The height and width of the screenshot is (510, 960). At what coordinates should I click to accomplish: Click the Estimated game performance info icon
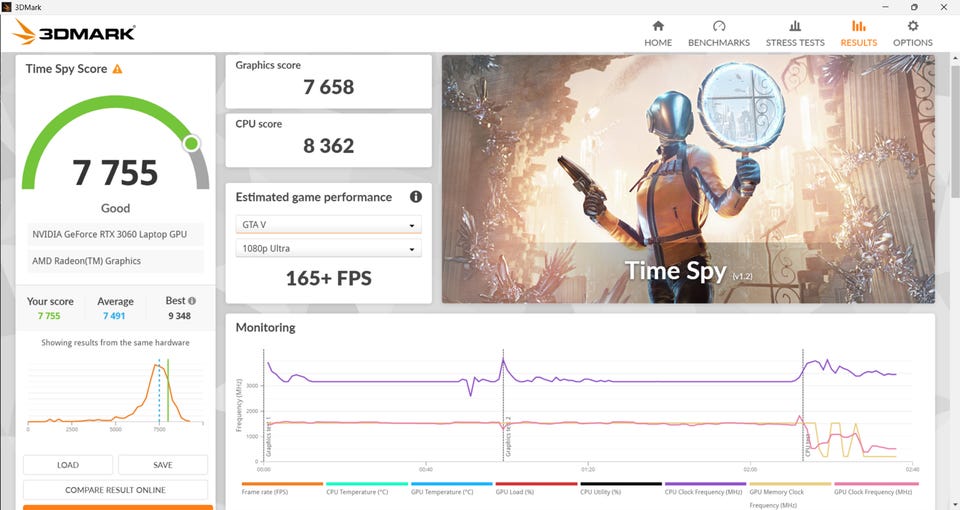point(416,197)
